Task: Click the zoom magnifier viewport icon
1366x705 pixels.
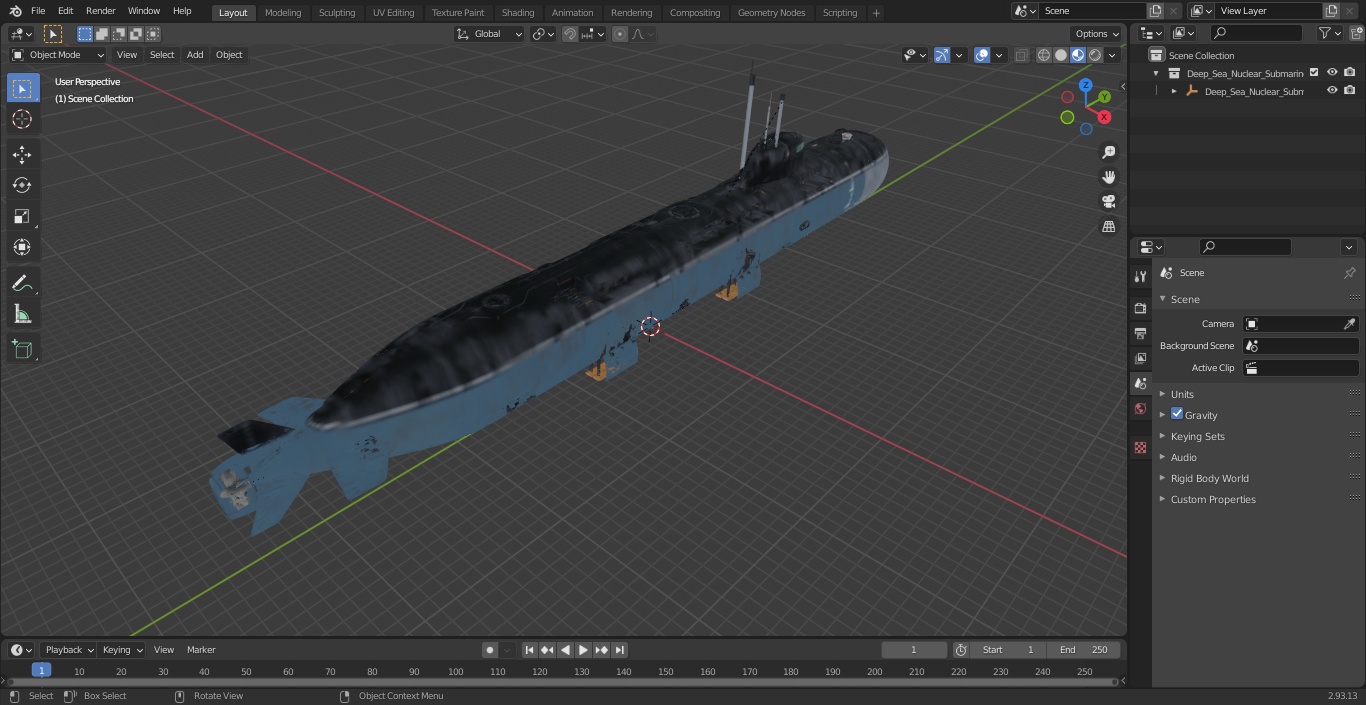Action: (1108, 152)
